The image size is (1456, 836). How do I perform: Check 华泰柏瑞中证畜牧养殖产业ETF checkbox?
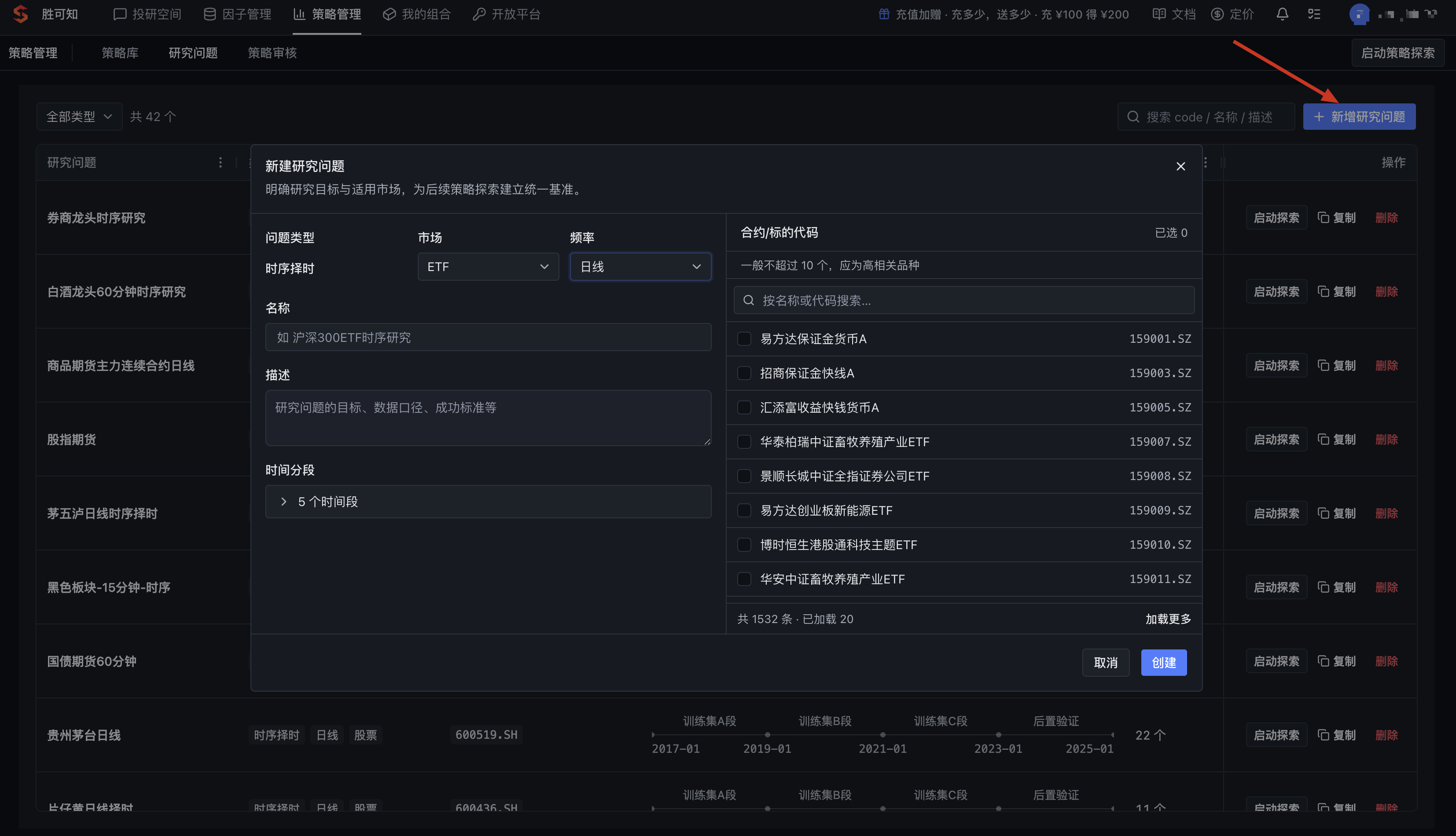(x=744, y=442)
